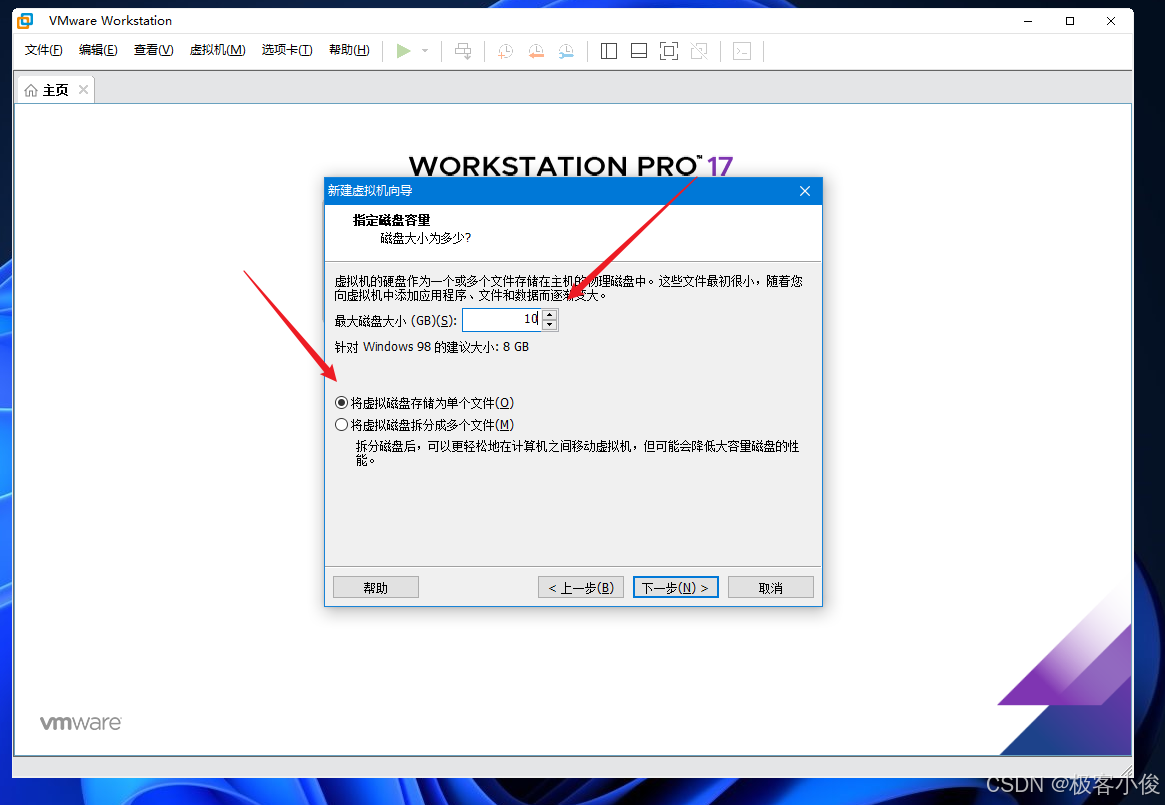Viewport: 1165px width, 805px height.
Task: Maximize the VMware Workstation window
Action: click(1070, 21)
